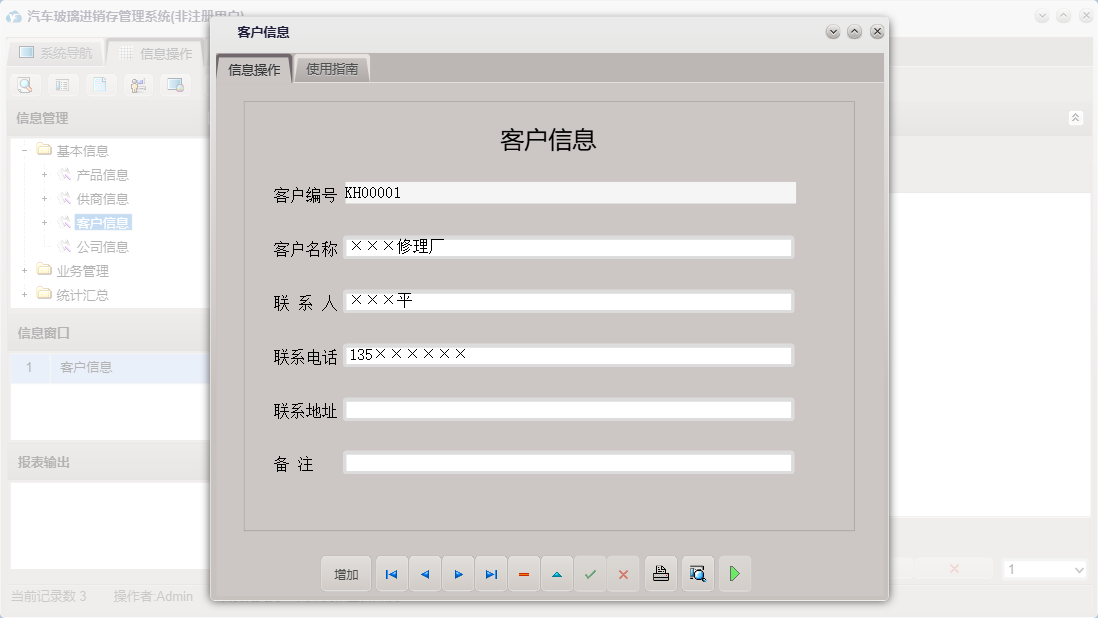Click the 增加 button to add record

coord(345,573)
